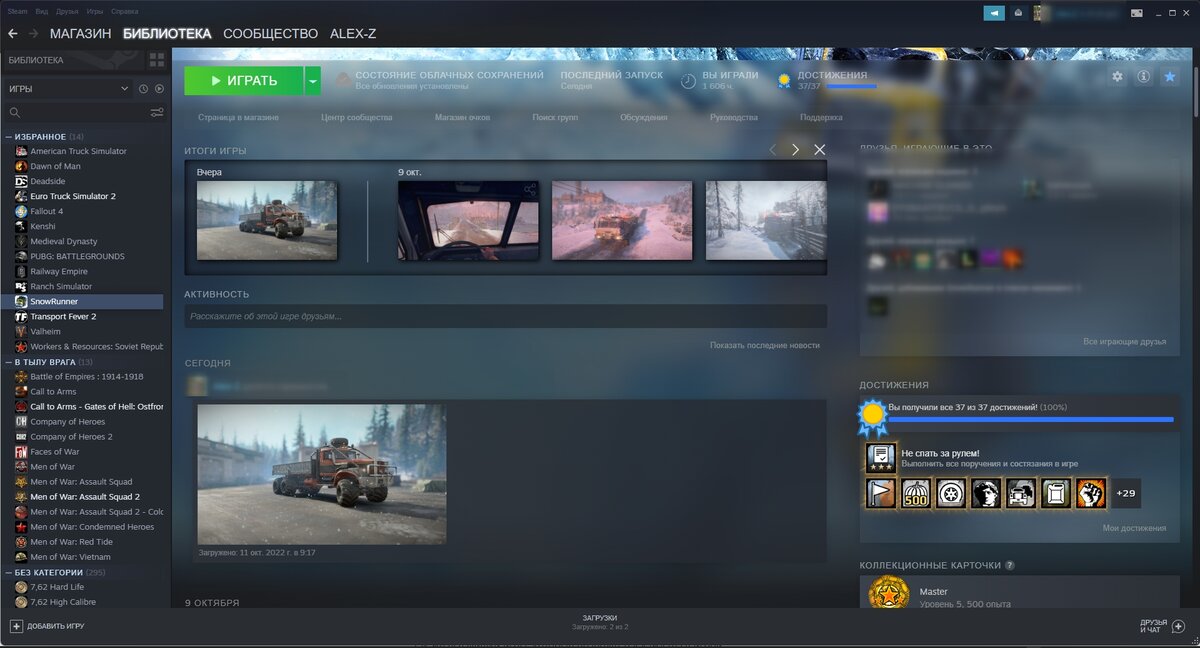The width and height of the screenshot is (1200, 648).
Task: Open advanced filter sliders icon in search
Action: point(157,113)
